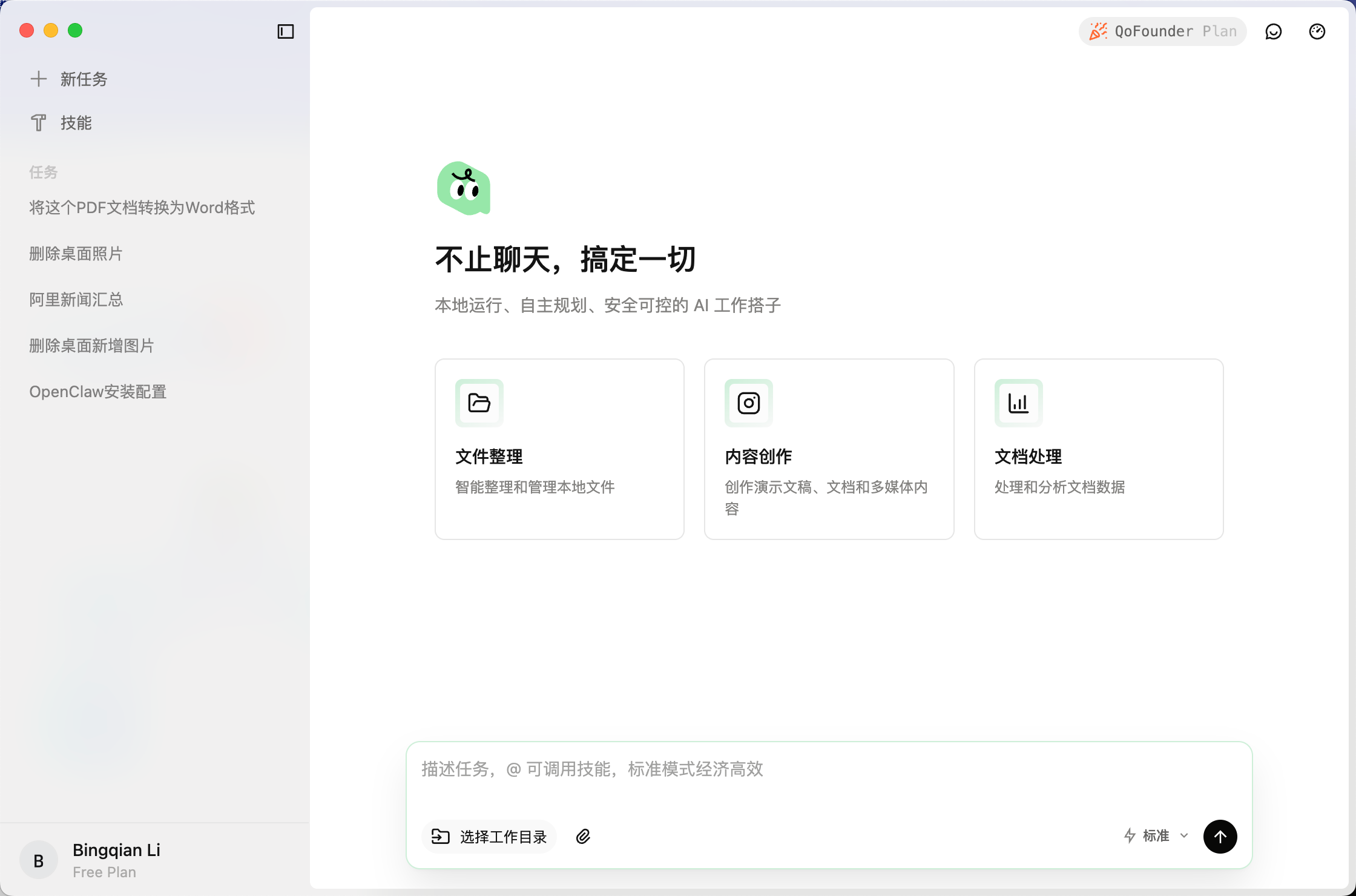The width and height of the screenshot is (1356, 896).
Task: Choose 选择工作目录 working directory
Action: point(489,837)
